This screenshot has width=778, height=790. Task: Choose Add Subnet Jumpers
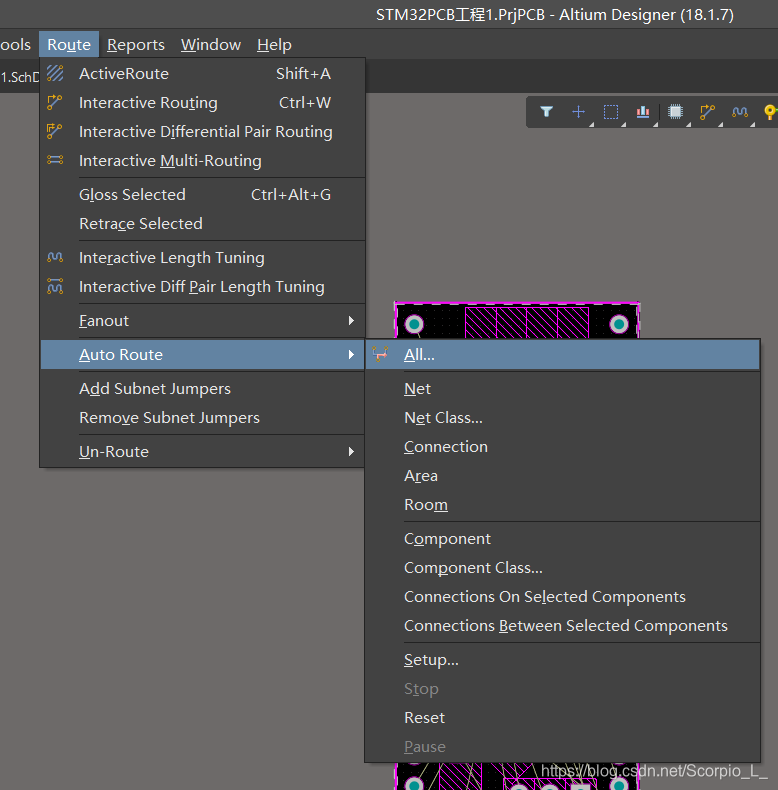203,388
